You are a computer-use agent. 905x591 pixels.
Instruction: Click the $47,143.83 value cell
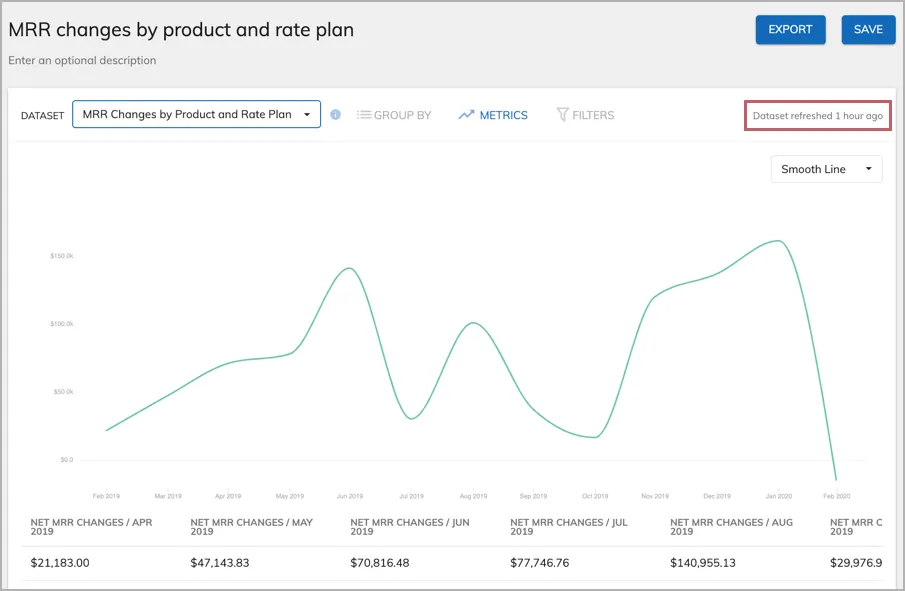click(220, 563)
